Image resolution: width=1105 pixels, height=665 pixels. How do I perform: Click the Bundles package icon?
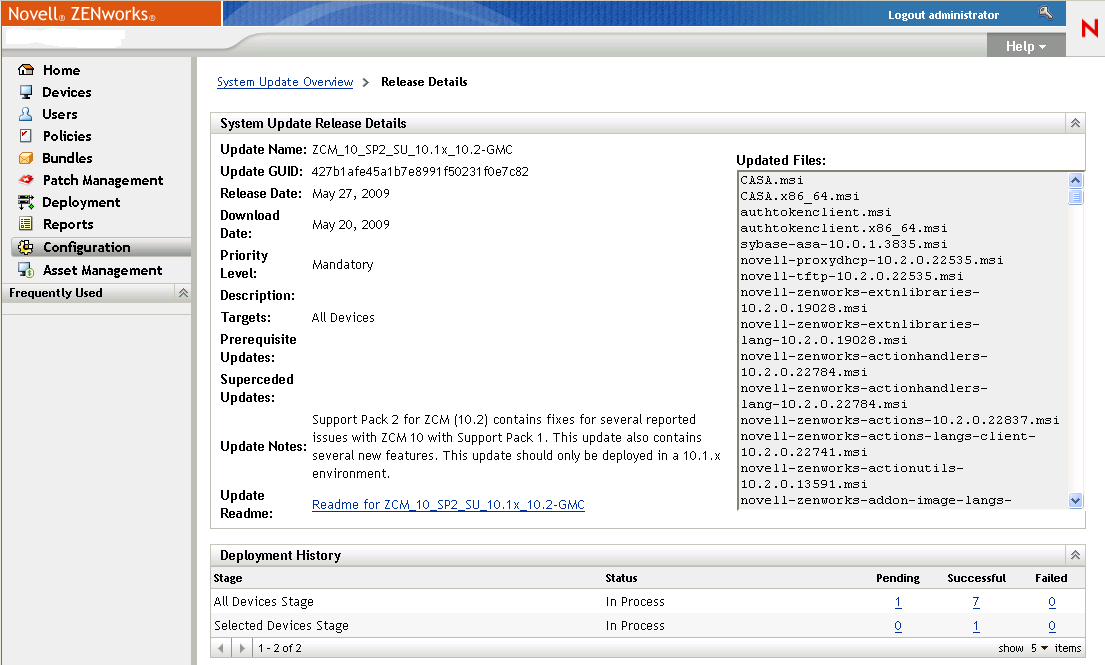tap(26, 159)
